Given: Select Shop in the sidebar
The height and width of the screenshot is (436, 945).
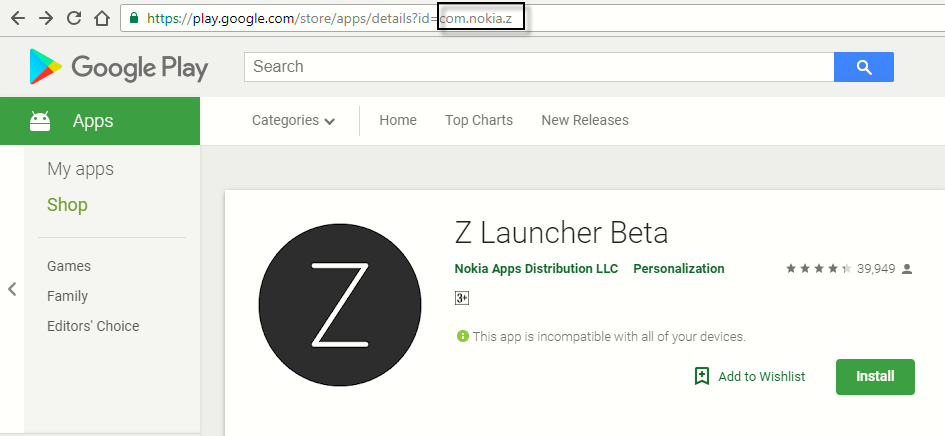Looking at the screenshot, I should point(68,205).
